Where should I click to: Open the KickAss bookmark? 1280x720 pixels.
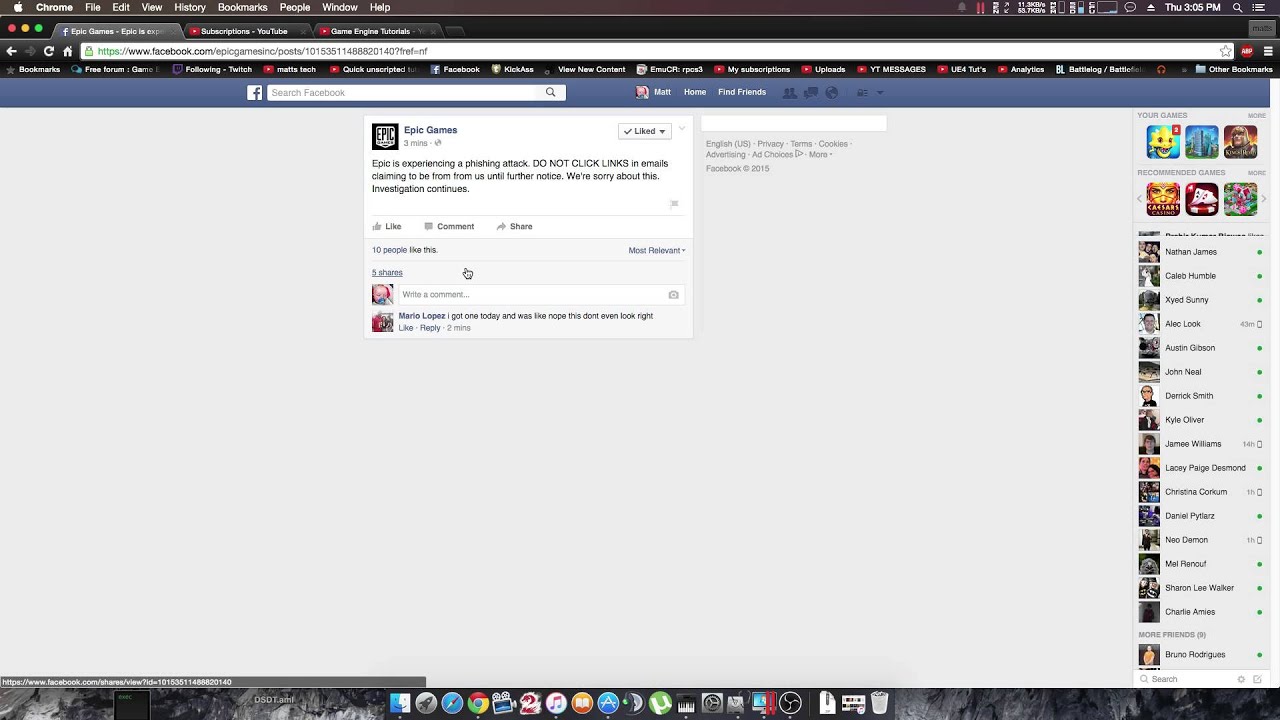coord(512,69)
